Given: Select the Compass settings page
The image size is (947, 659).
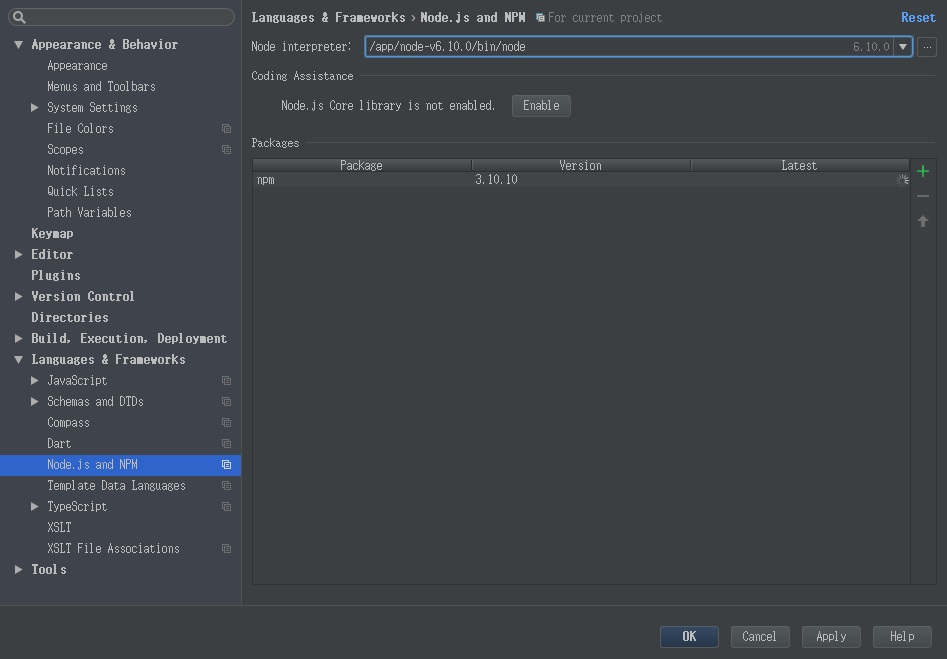Looking at the screenshot, I should click(68, 423).
